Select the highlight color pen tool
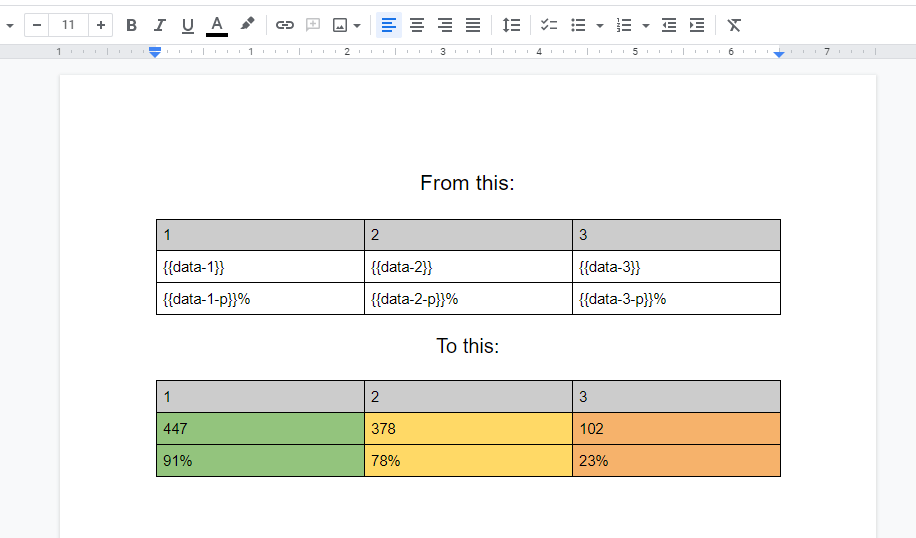This screenshot has height=538, width=916. pos(247,25)
